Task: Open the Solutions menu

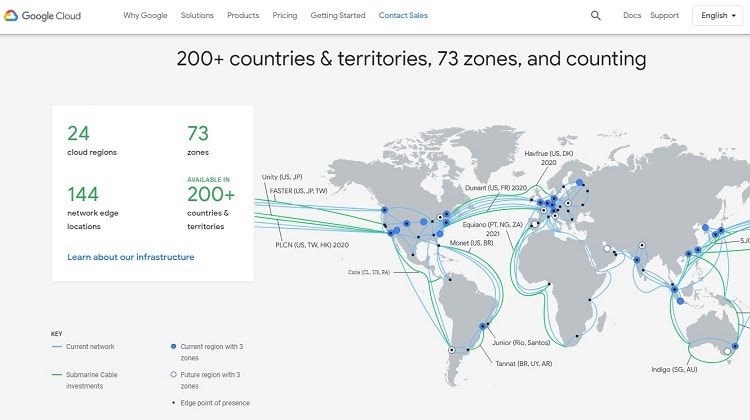Action: click(197, 15)
